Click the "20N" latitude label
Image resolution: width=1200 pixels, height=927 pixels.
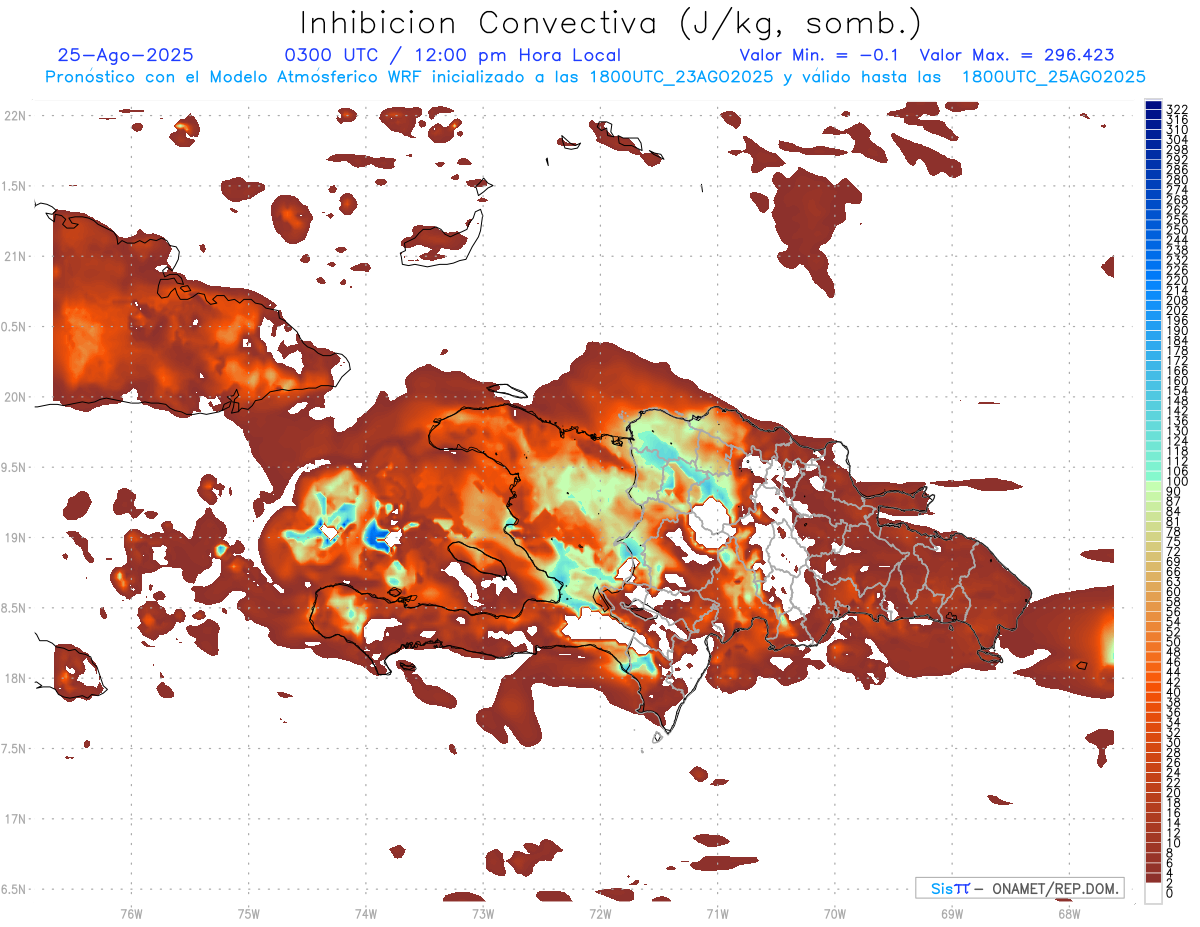click(14, 397)
